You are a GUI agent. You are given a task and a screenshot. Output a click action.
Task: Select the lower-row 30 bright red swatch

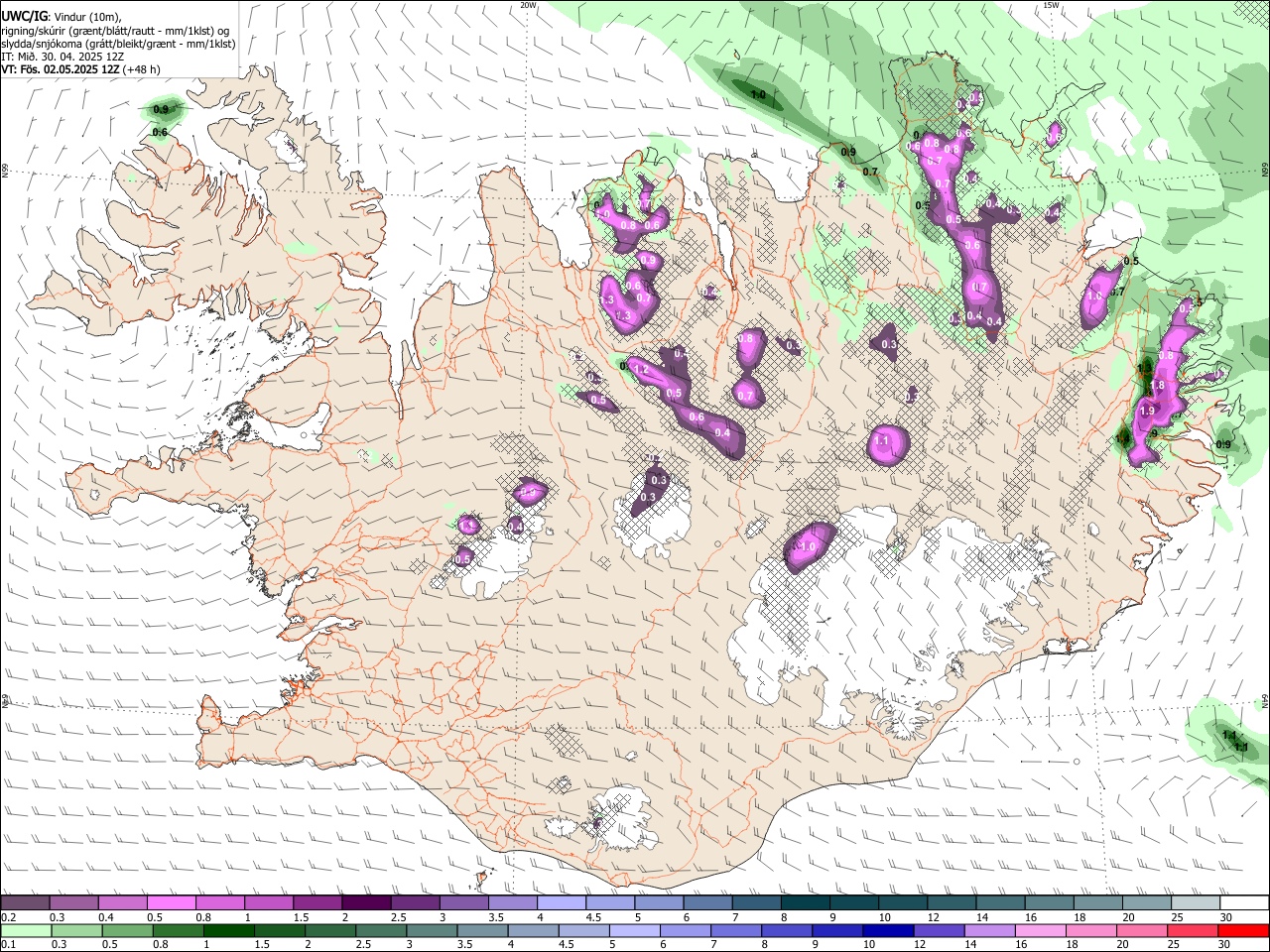(1244, 931)
